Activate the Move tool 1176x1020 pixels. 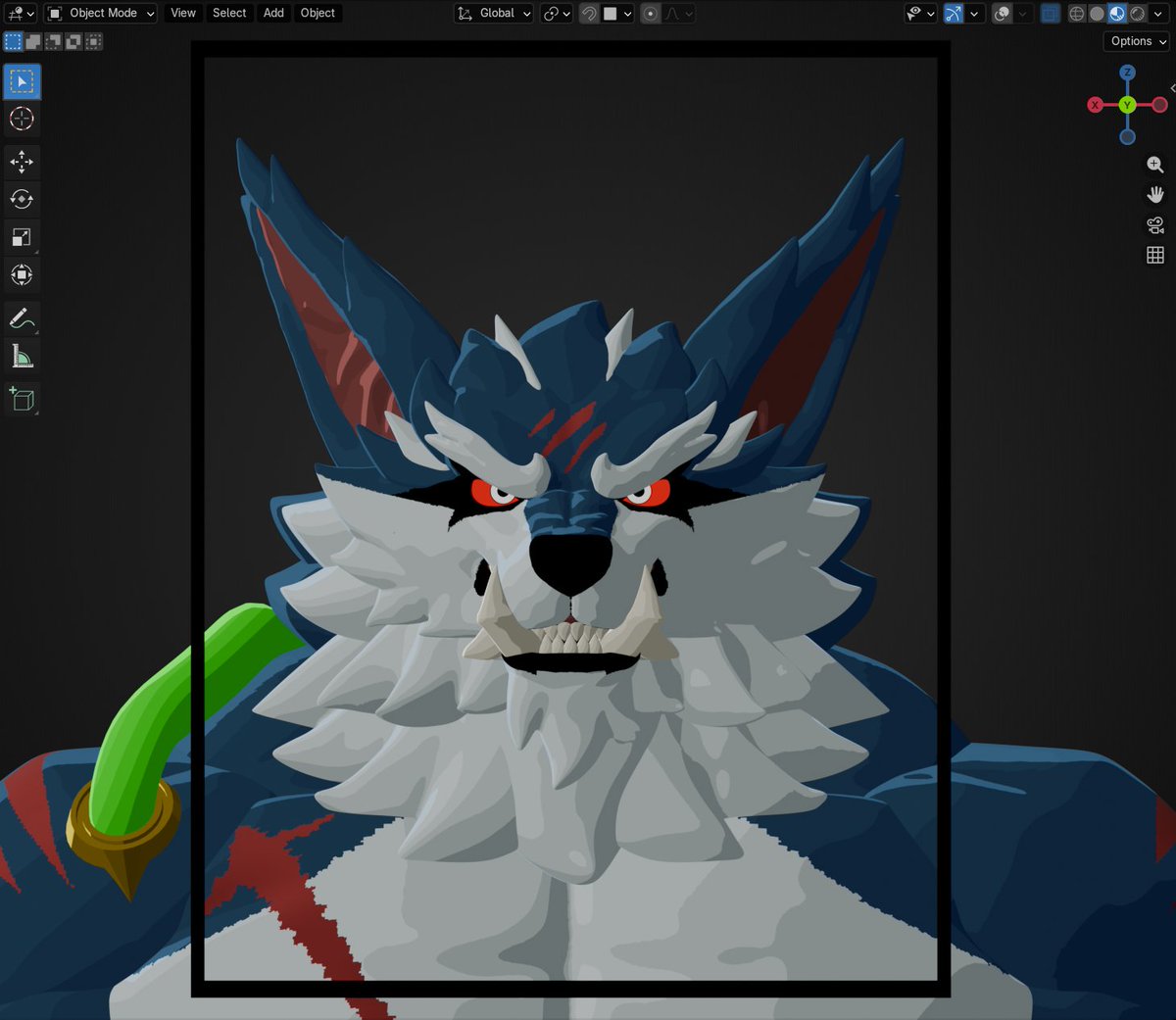22,162
